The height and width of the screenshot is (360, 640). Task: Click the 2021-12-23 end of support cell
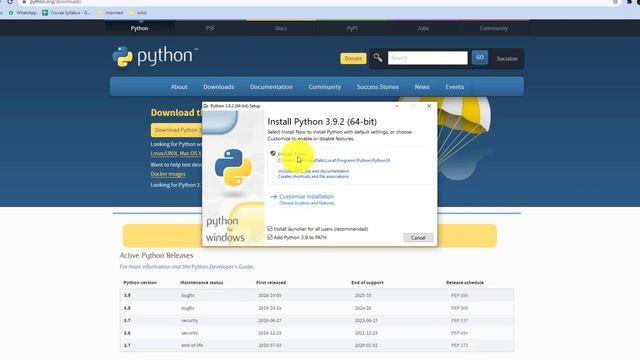pos(366,333)
